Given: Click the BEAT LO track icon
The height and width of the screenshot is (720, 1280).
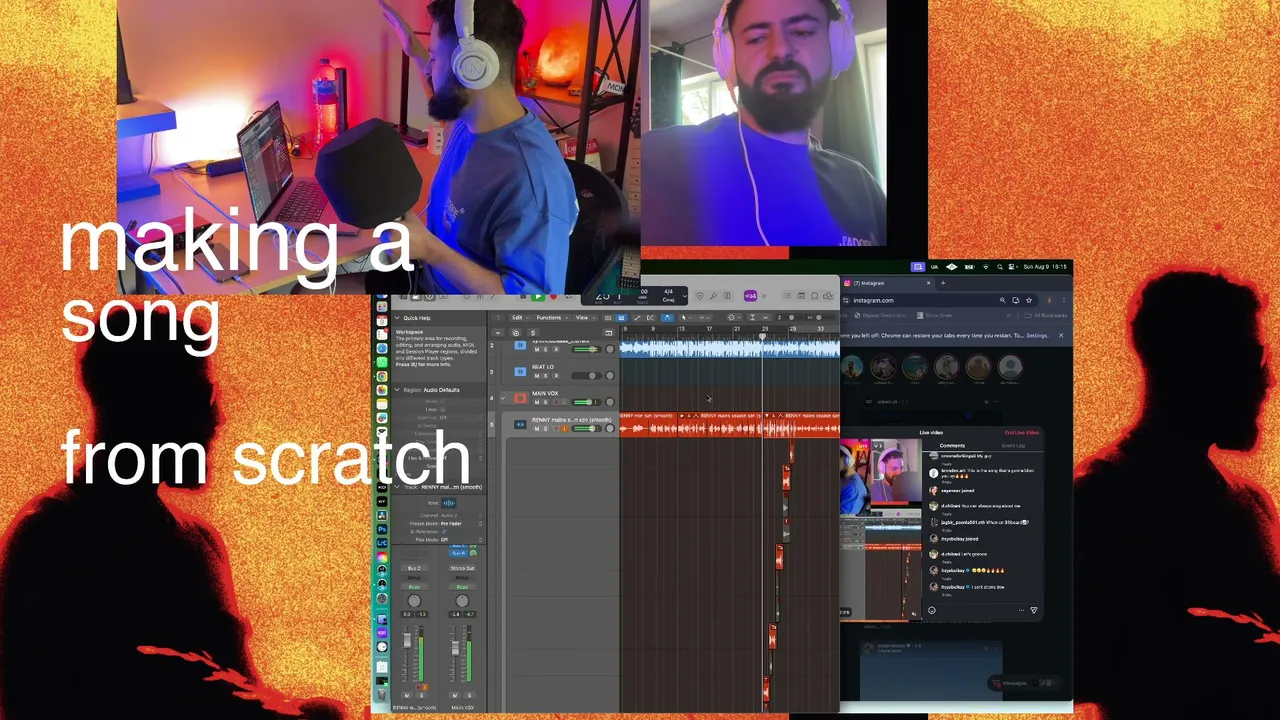Looking at the screenshot, I should click(x=519, y=371).
